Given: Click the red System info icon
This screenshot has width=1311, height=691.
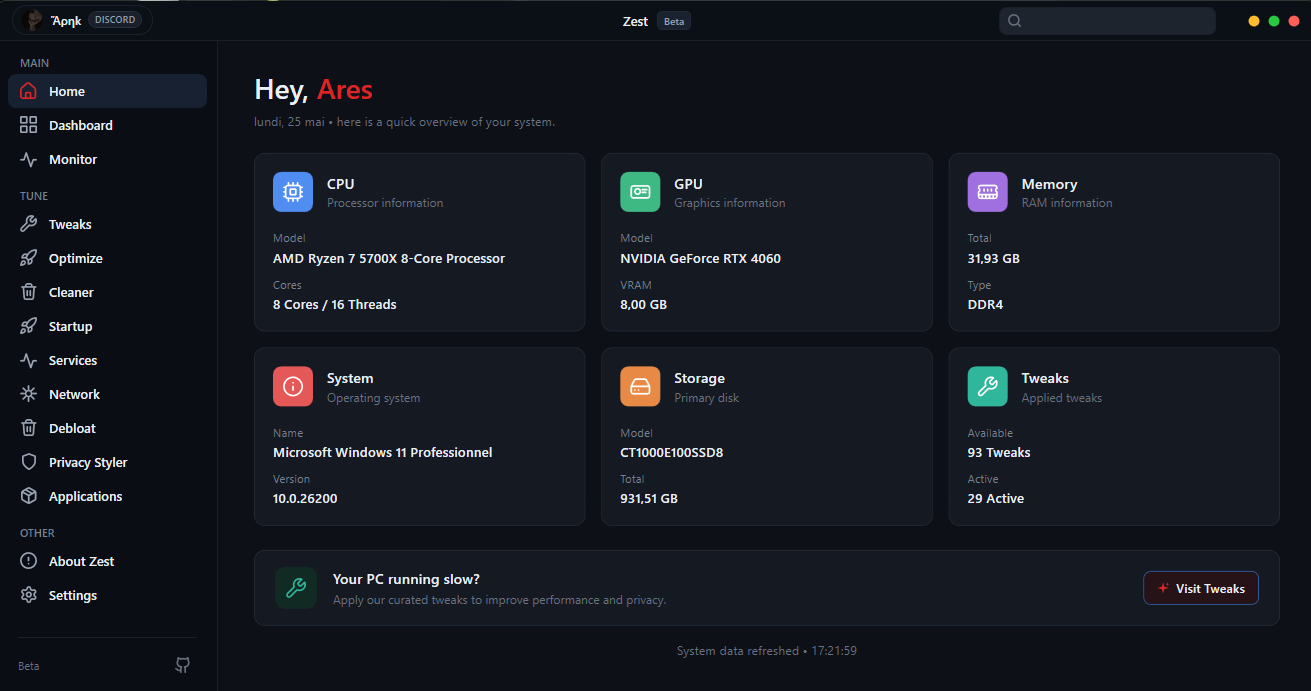Looking at the screenshot, I should click(x=293, y=386).
